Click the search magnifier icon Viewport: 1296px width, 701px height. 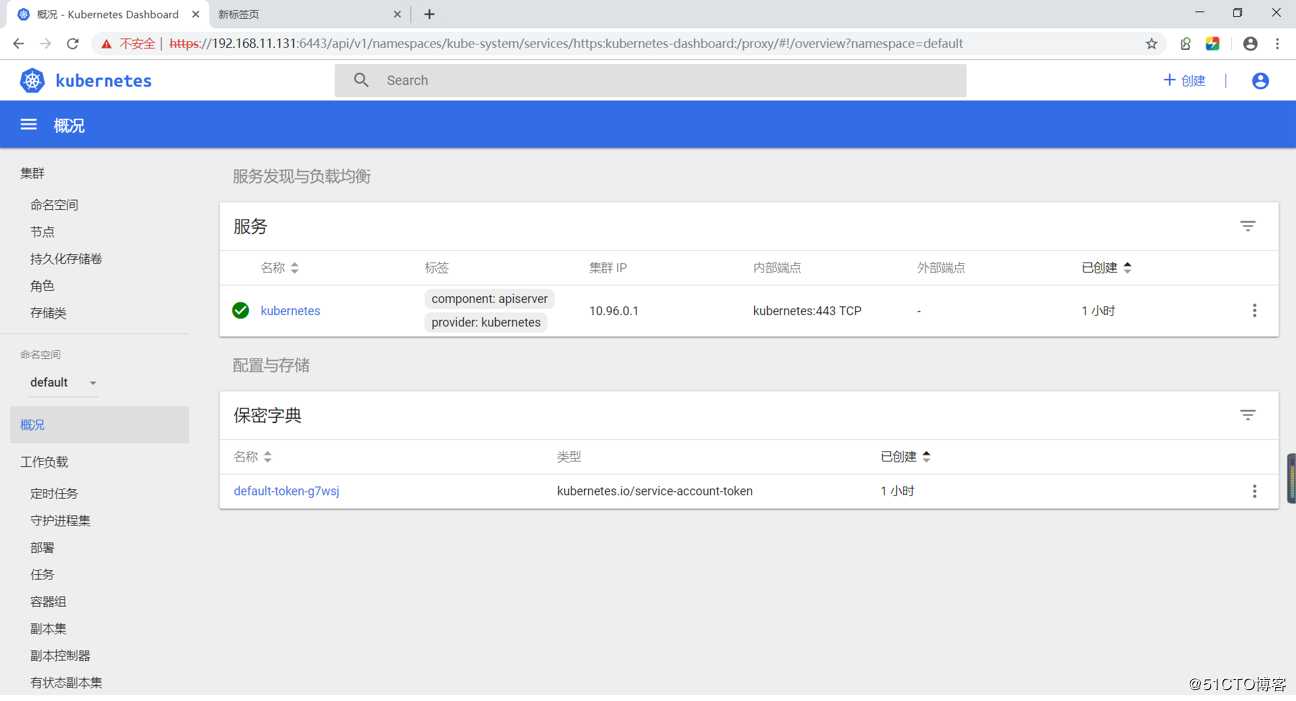tap(361, 80)
